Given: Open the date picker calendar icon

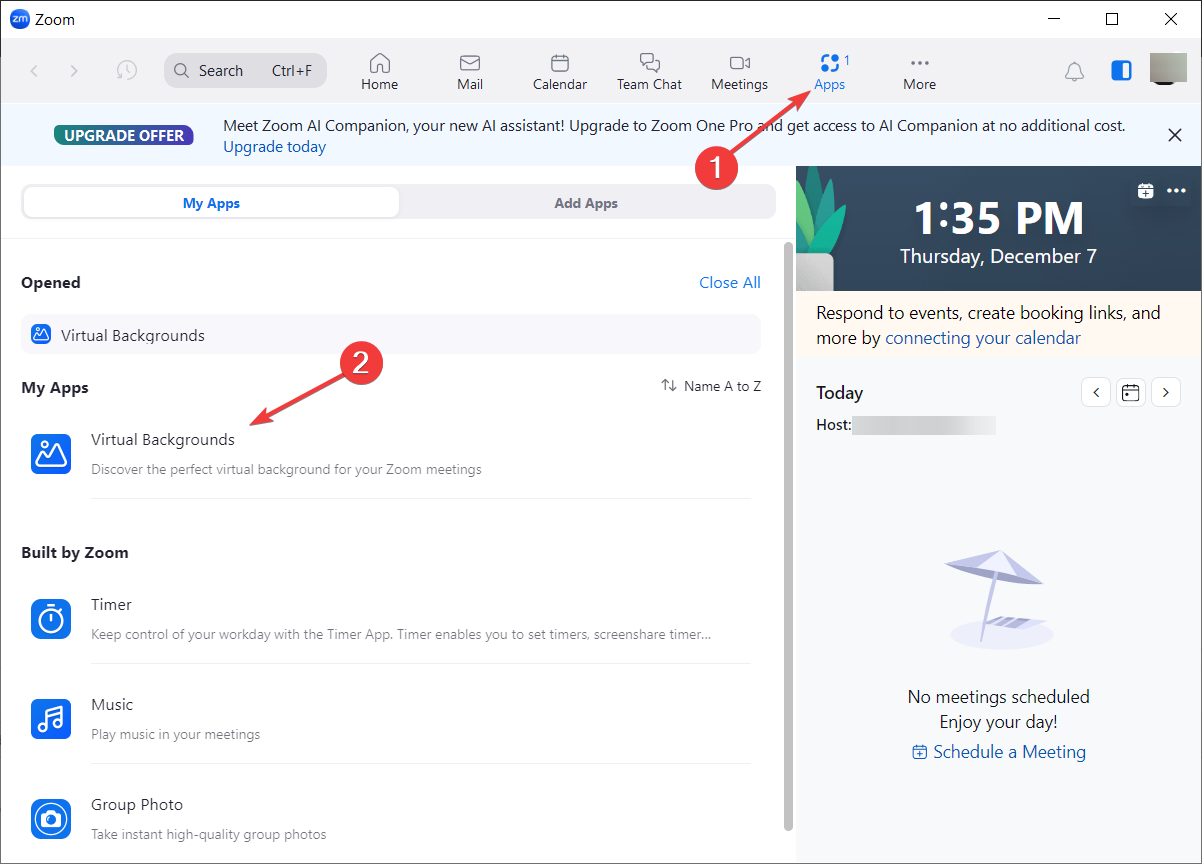Looking at the screenshot, I should click(1131, 392).
